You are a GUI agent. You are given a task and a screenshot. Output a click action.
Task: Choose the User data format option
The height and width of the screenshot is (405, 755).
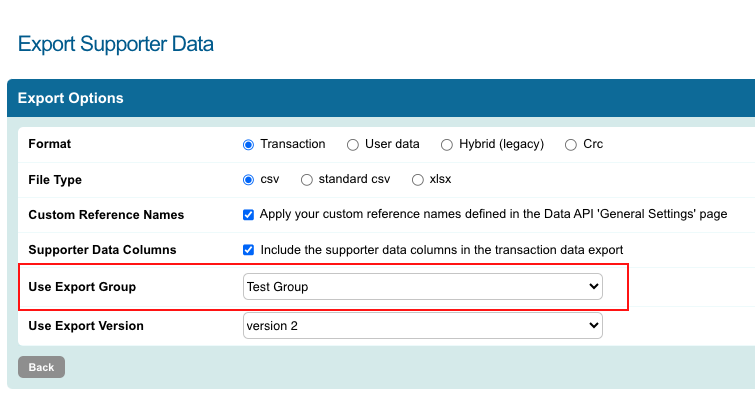click(x=353, y=145)
